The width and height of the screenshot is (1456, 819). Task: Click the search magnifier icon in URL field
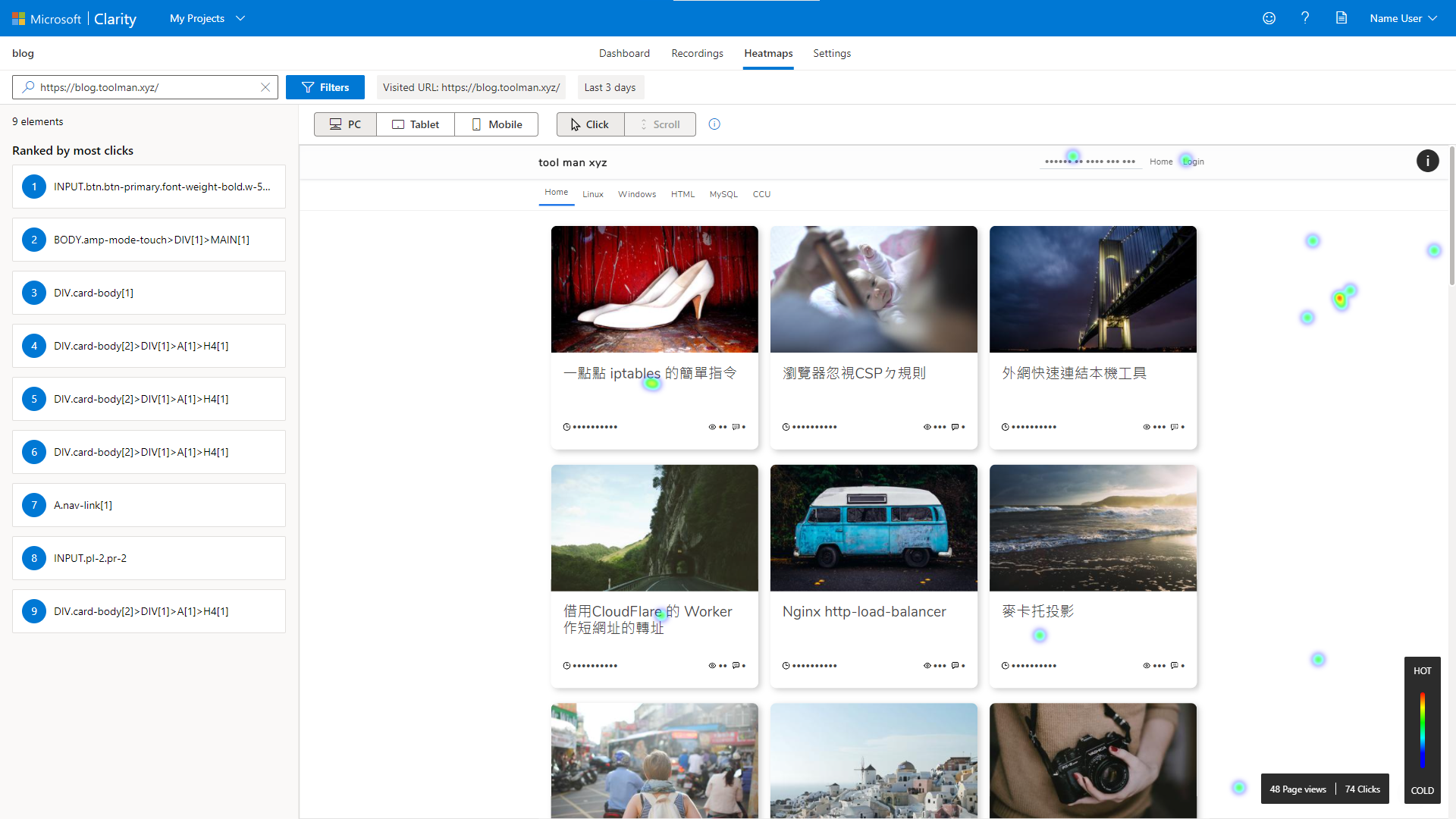(x=28, y=87)
